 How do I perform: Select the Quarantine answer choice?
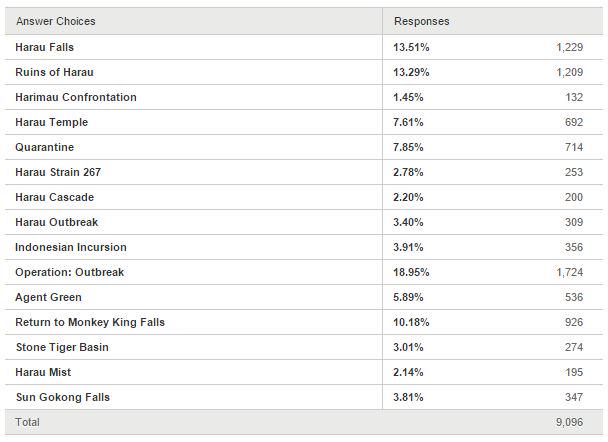point(45,147)
